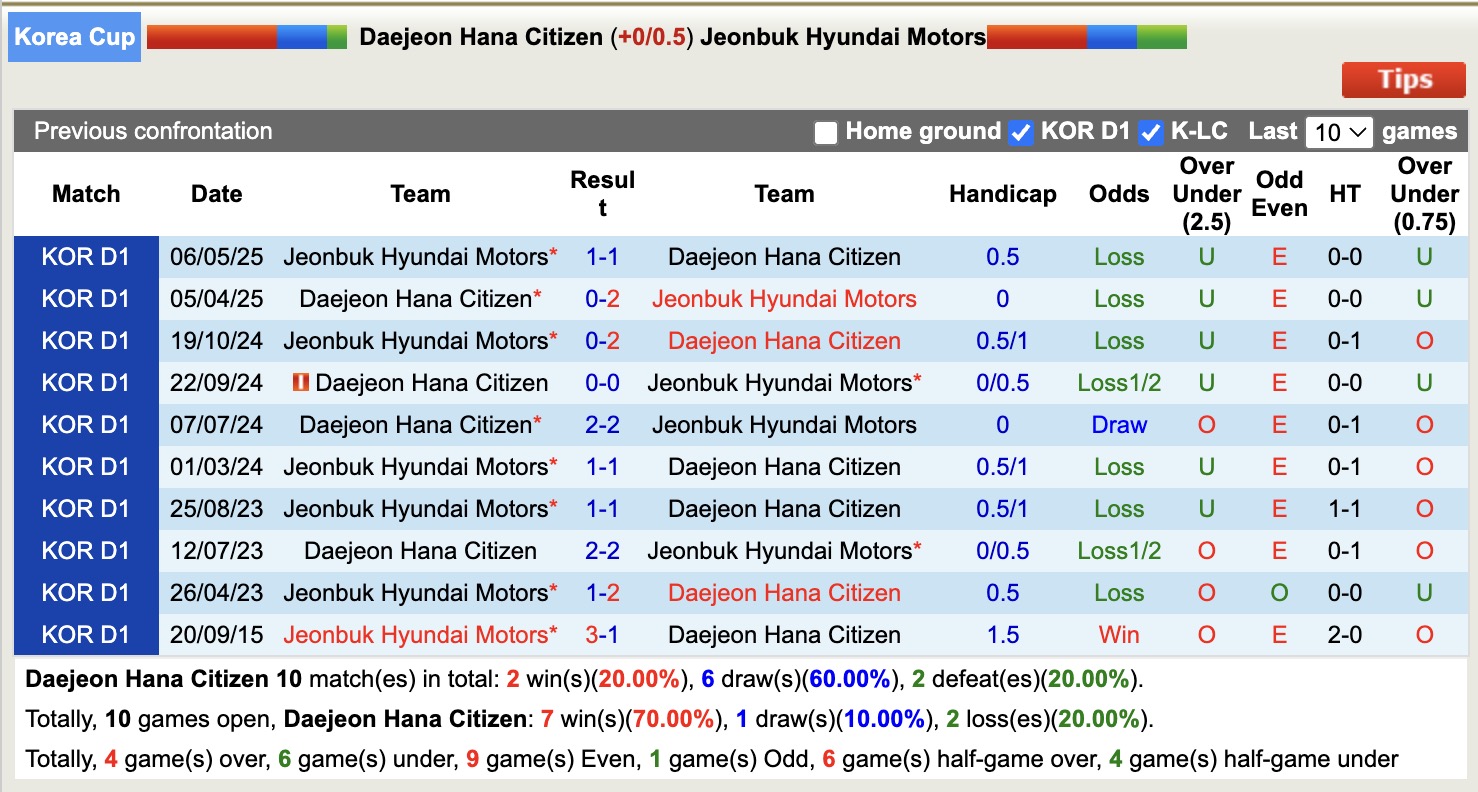Uncheck the KOR D1 filter checkbox

[1021, 131]
